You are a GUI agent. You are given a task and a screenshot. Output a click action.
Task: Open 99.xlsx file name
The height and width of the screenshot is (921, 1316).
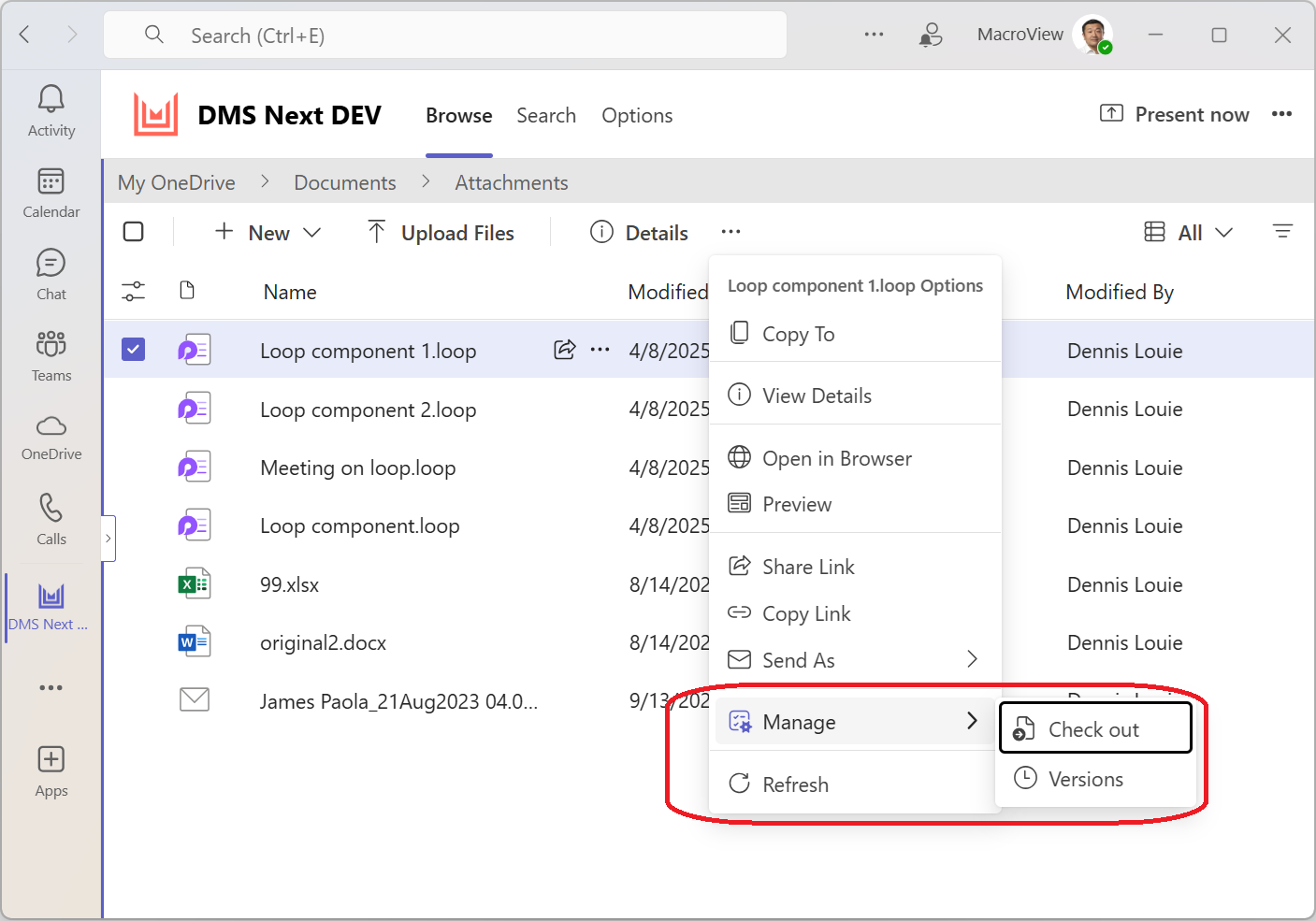click(290, 584)
